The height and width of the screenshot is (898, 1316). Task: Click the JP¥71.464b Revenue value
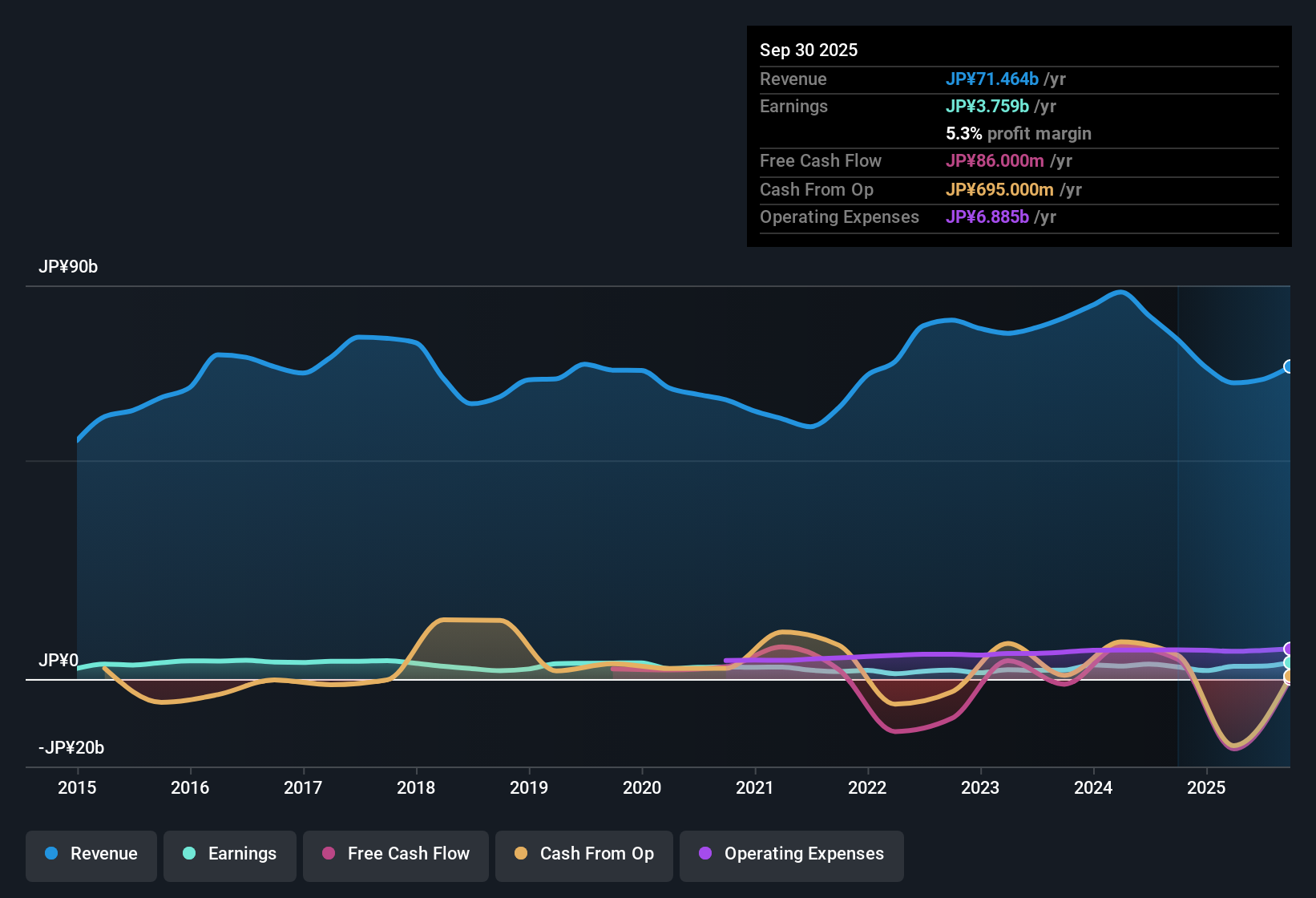993,79
